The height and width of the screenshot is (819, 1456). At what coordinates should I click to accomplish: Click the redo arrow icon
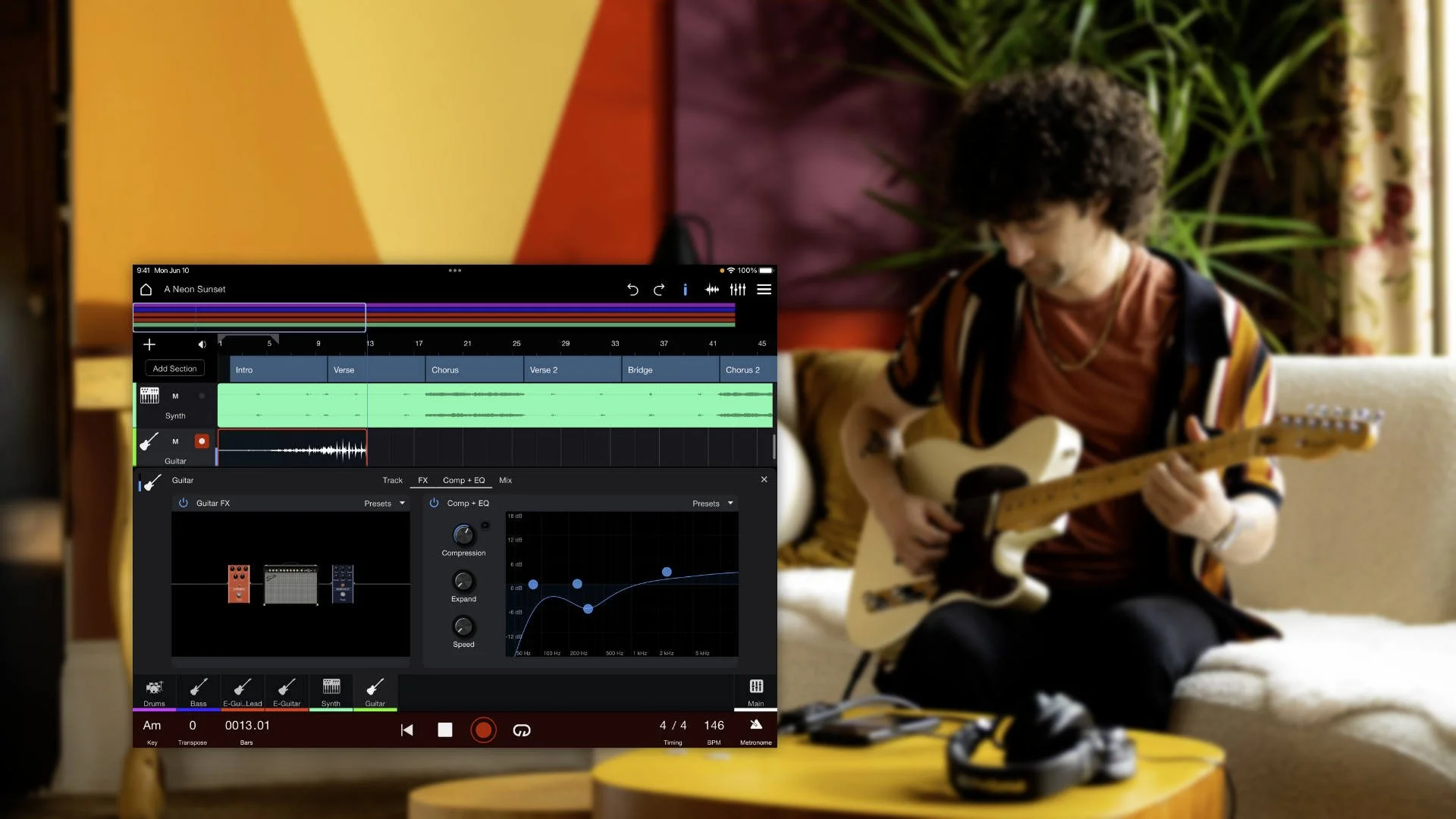click(x=659, y=290)
